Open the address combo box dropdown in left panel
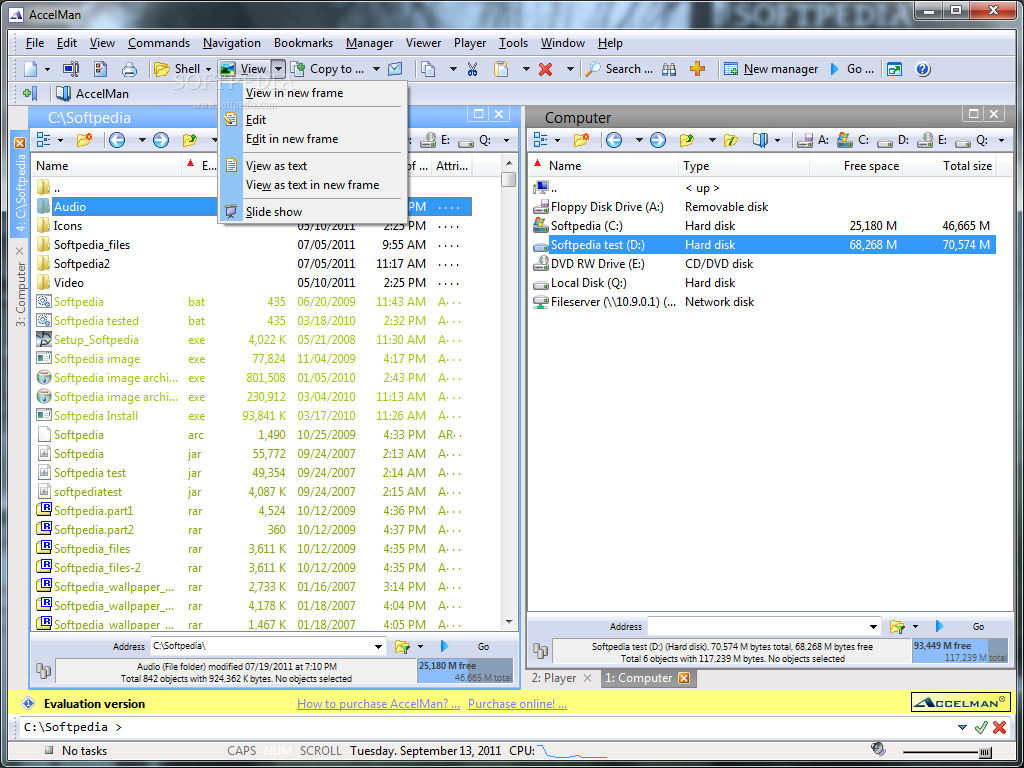Image resolution: width=1024 pixels, height=768 pixels. pos(378,647)
